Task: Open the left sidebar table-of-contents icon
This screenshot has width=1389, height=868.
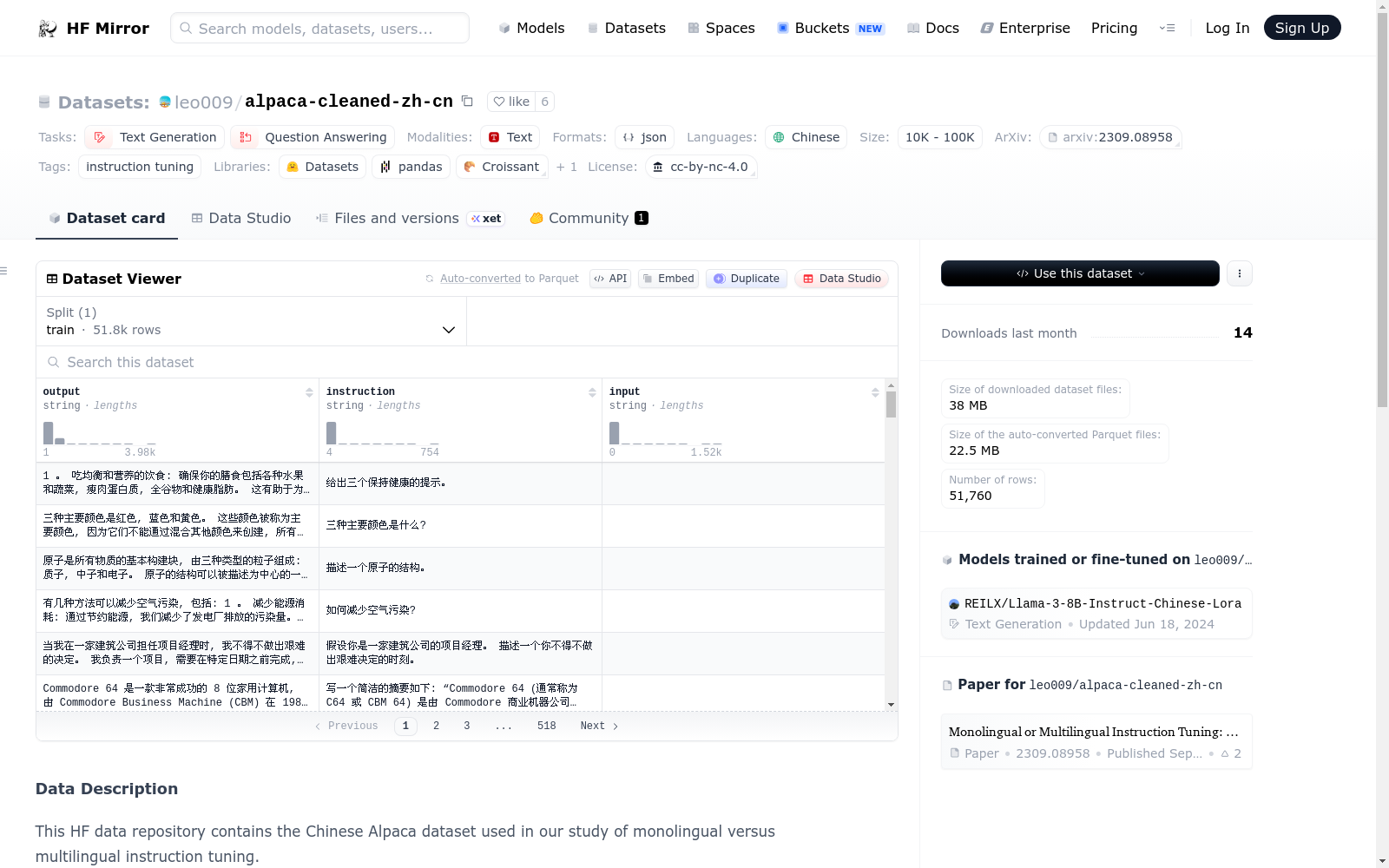Action: pyautogui.click(x=3, y=272)
